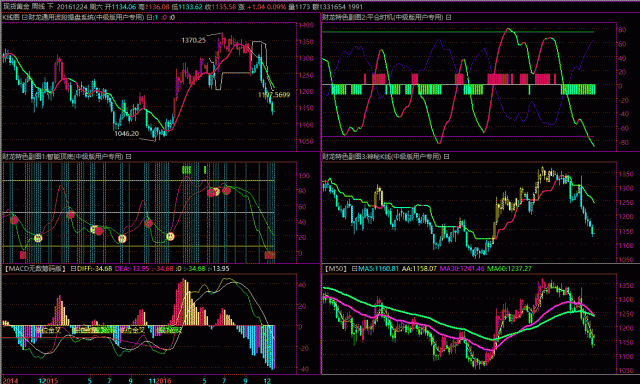The image size is (640, 384).
Task: Click the yellow 1197.5699 price label
Action: [274, 95]
